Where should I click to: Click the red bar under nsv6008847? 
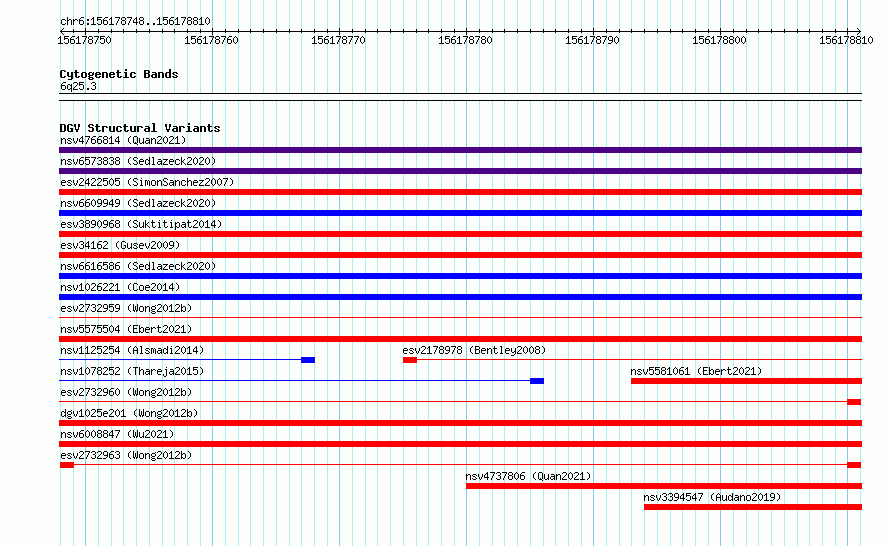(460, 444)
